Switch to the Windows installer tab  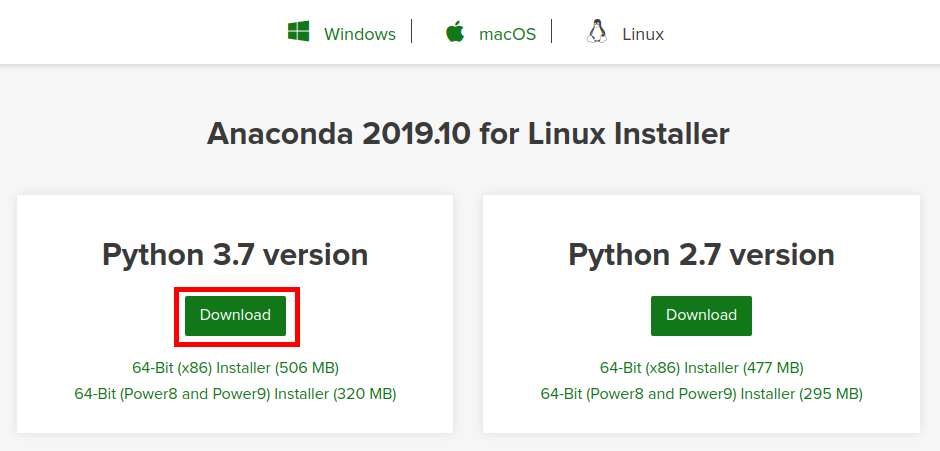click(359, 34)
